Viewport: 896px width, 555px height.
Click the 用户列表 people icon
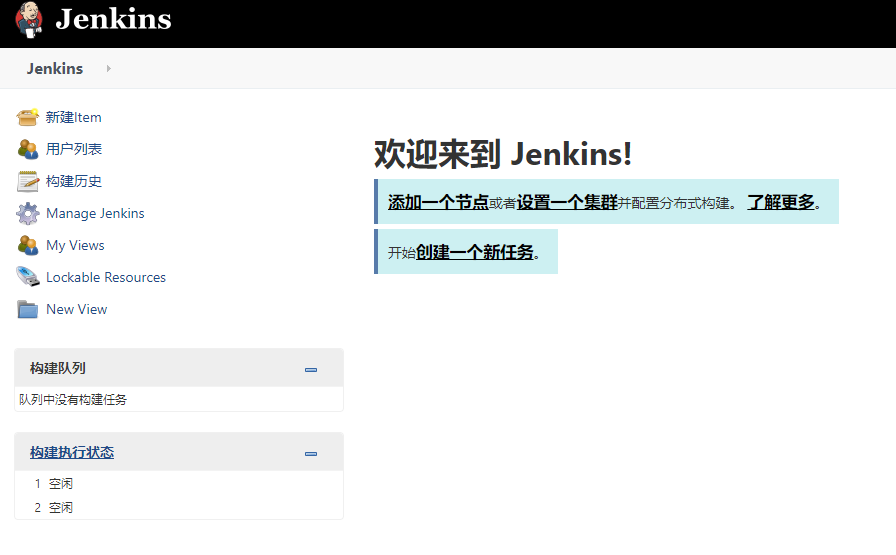(27, 149)
